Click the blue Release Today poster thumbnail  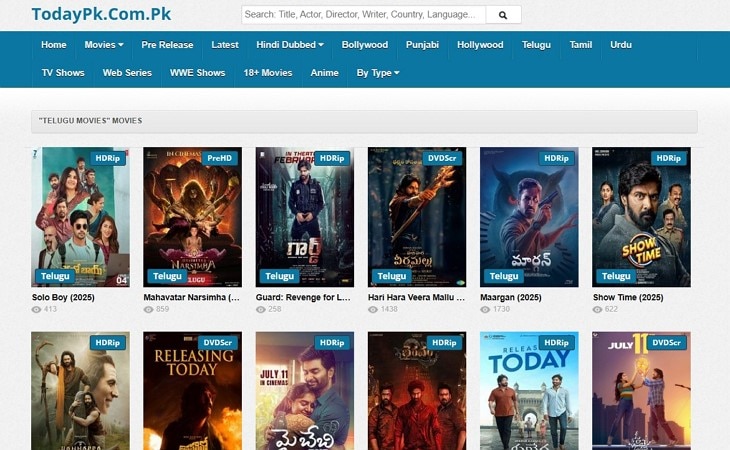(x=529, y=391)
